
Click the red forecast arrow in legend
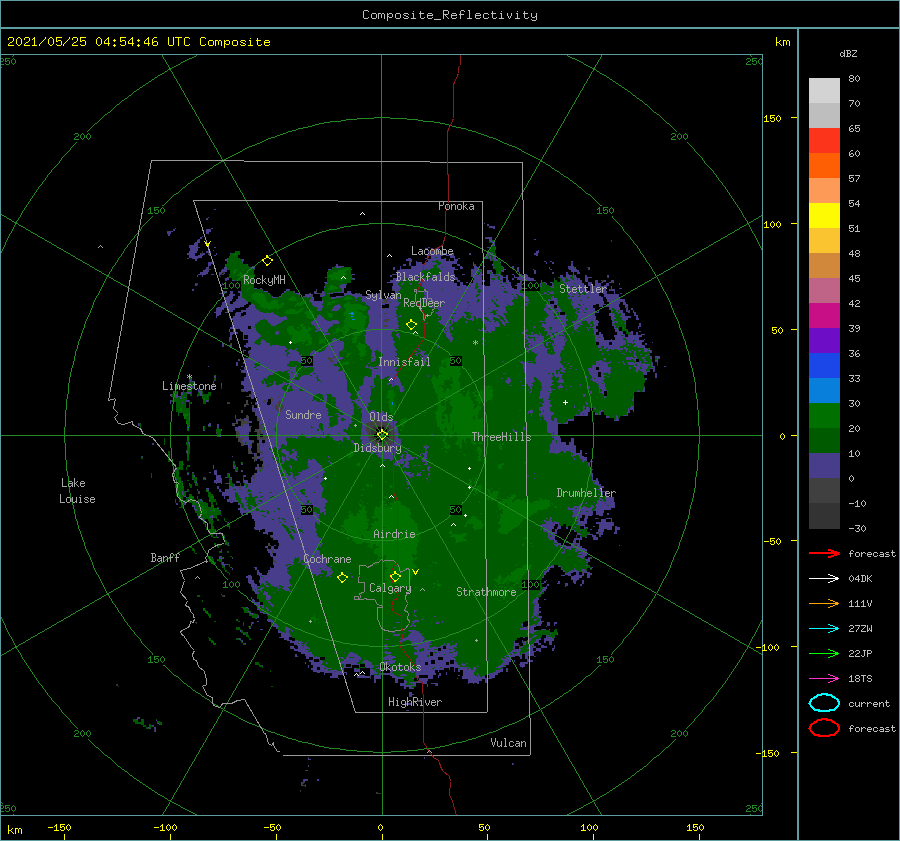[x=824, y=553]
